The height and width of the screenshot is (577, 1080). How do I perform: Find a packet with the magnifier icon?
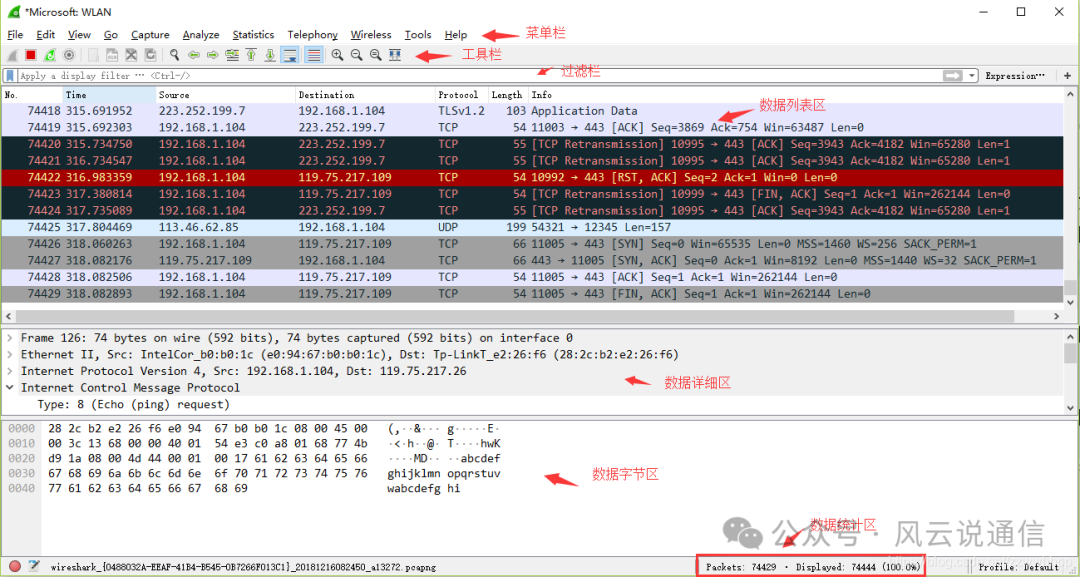tap(174, 55)
